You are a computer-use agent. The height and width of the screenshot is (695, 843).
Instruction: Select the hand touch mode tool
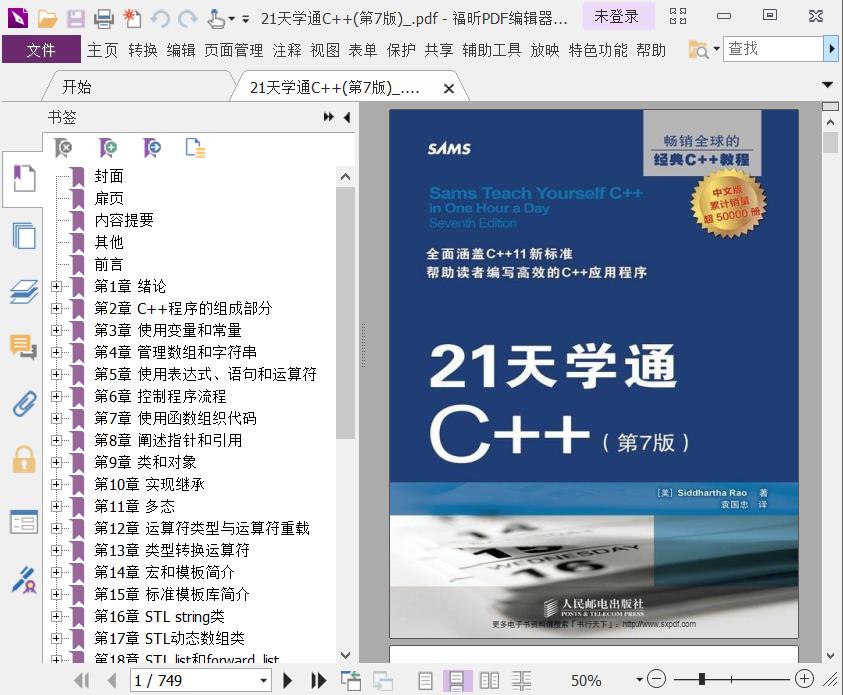[x=216, y=19]
